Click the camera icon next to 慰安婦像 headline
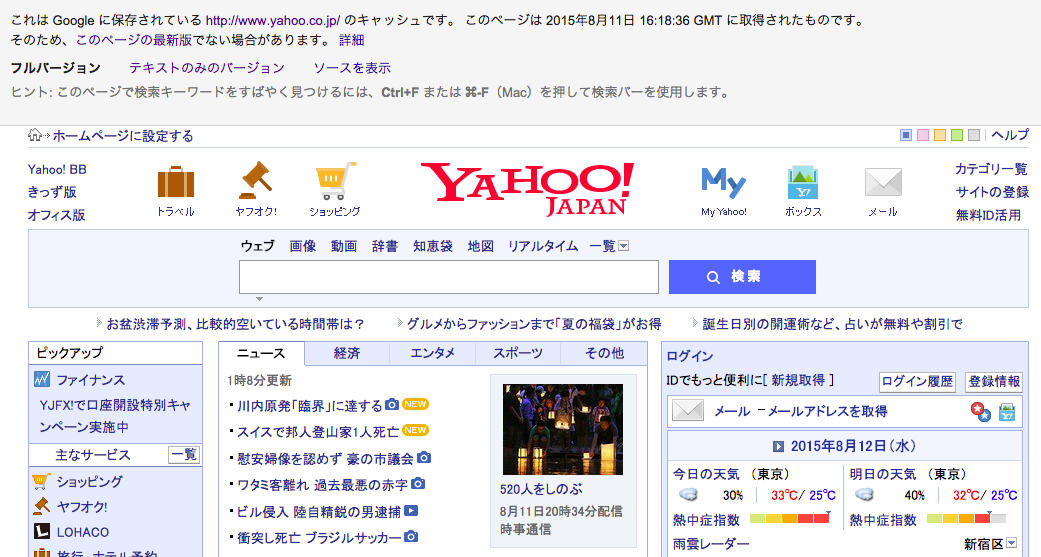1041x557 pixels. coord(424,457)
